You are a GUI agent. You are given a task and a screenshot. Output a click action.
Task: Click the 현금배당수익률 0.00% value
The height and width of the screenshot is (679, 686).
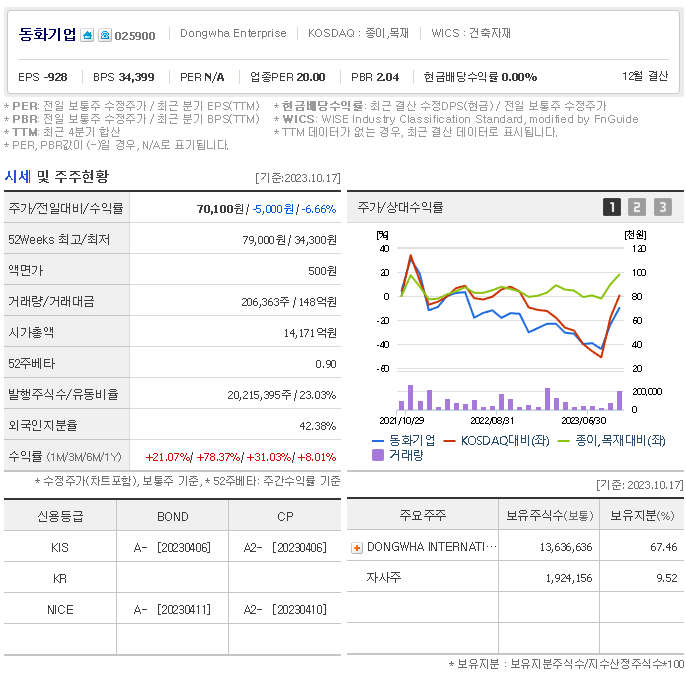(x=480, y=77)
